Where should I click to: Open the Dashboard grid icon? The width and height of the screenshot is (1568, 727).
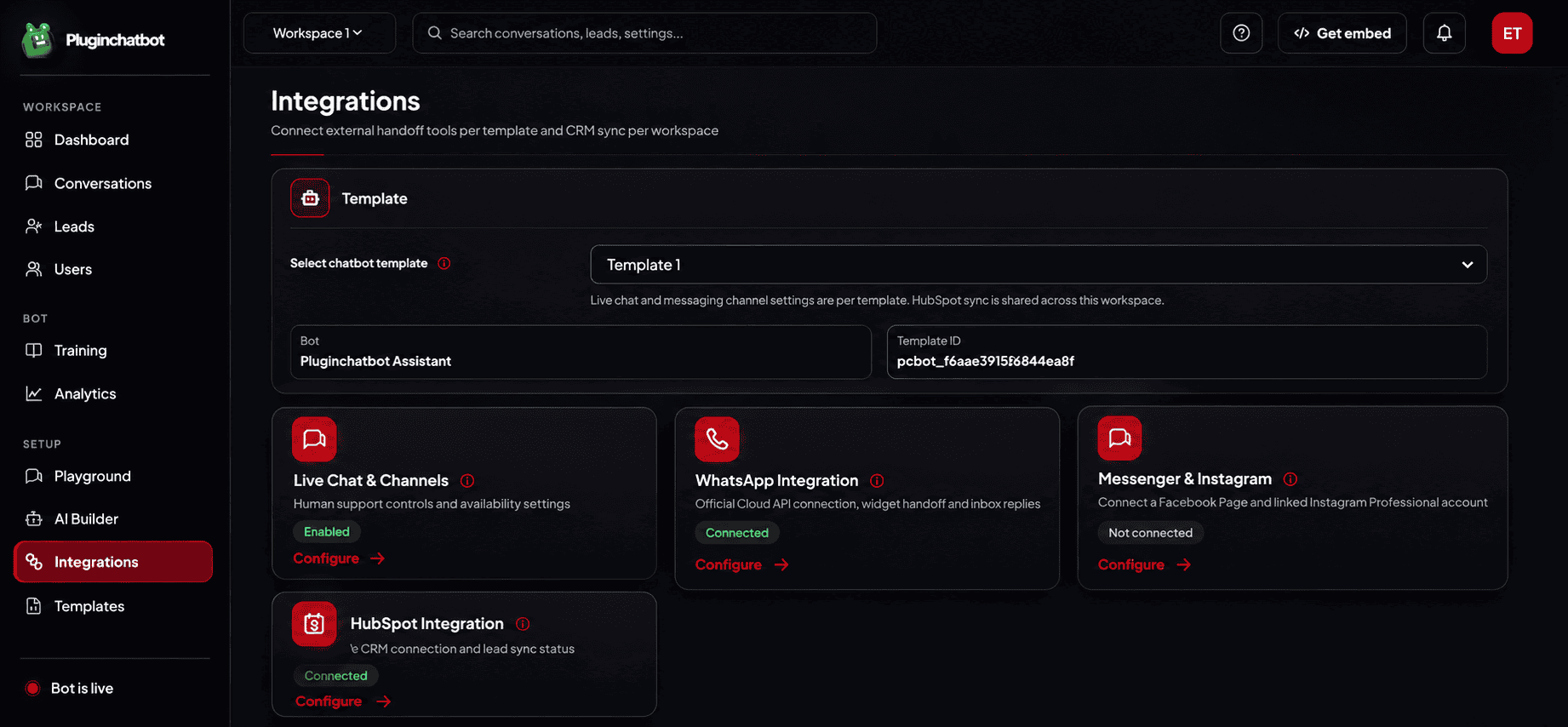(34, 140)
